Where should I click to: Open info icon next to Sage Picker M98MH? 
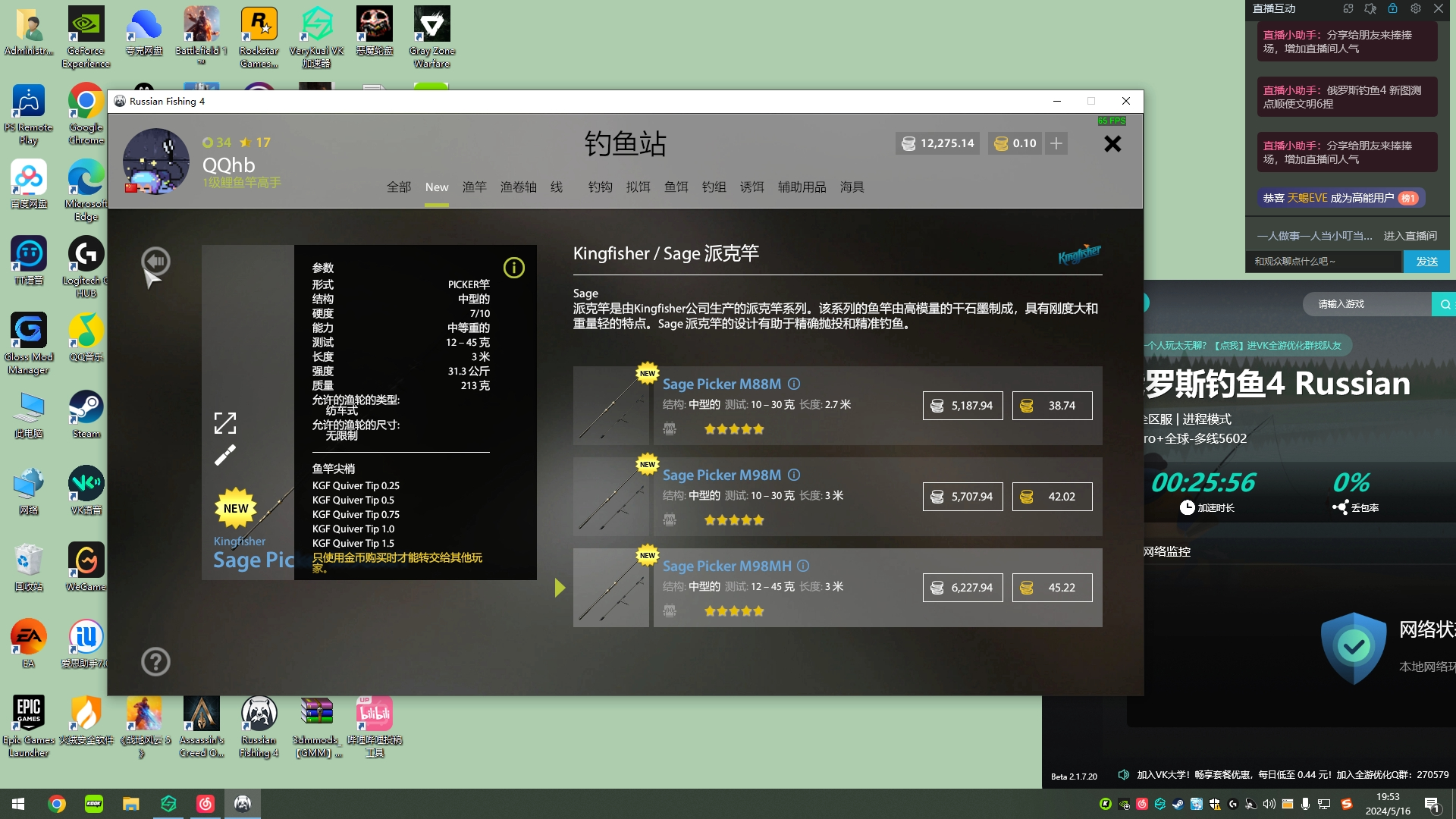pos(803,566)
